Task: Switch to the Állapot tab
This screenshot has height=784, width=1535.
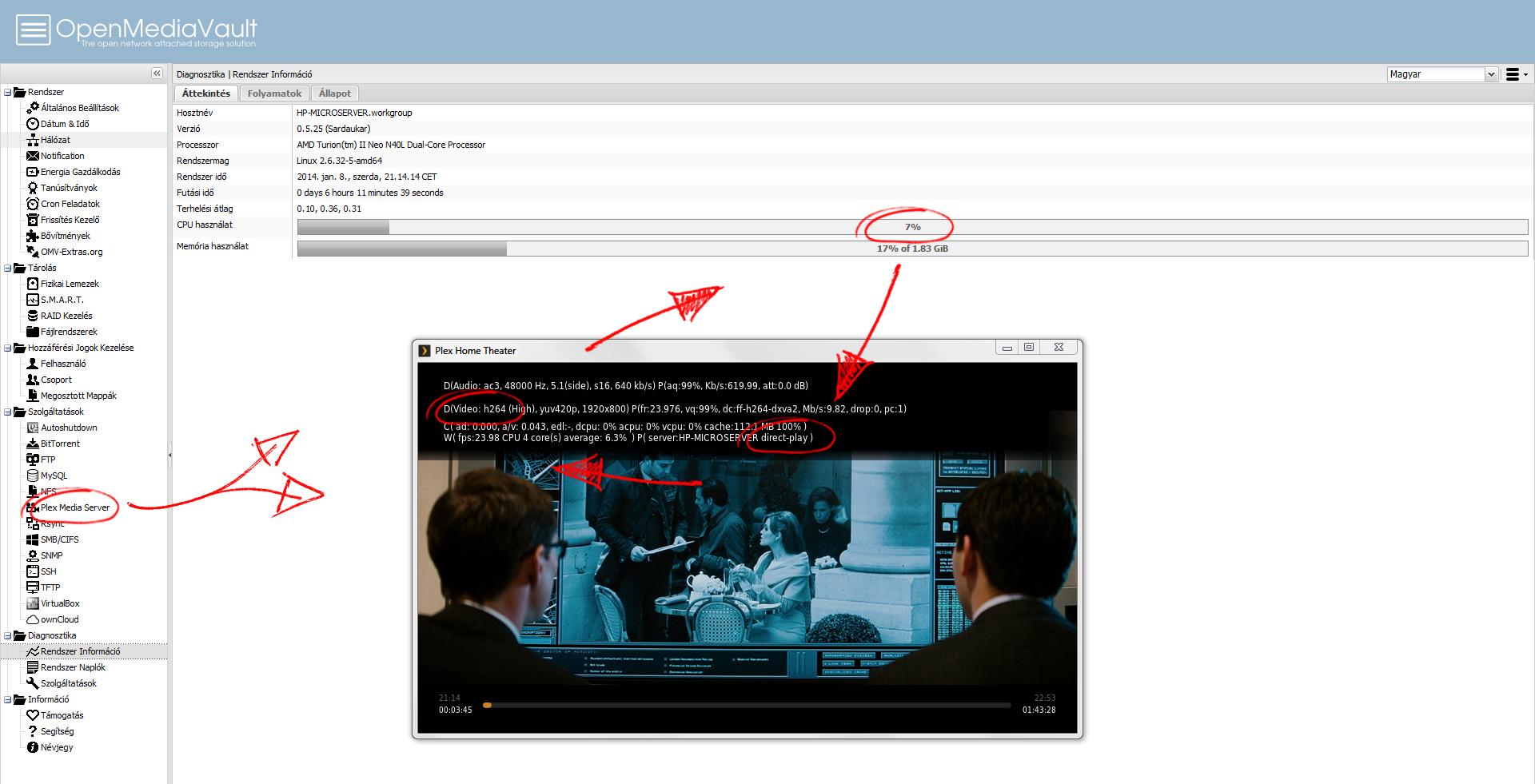Action: tap(335, 94)
